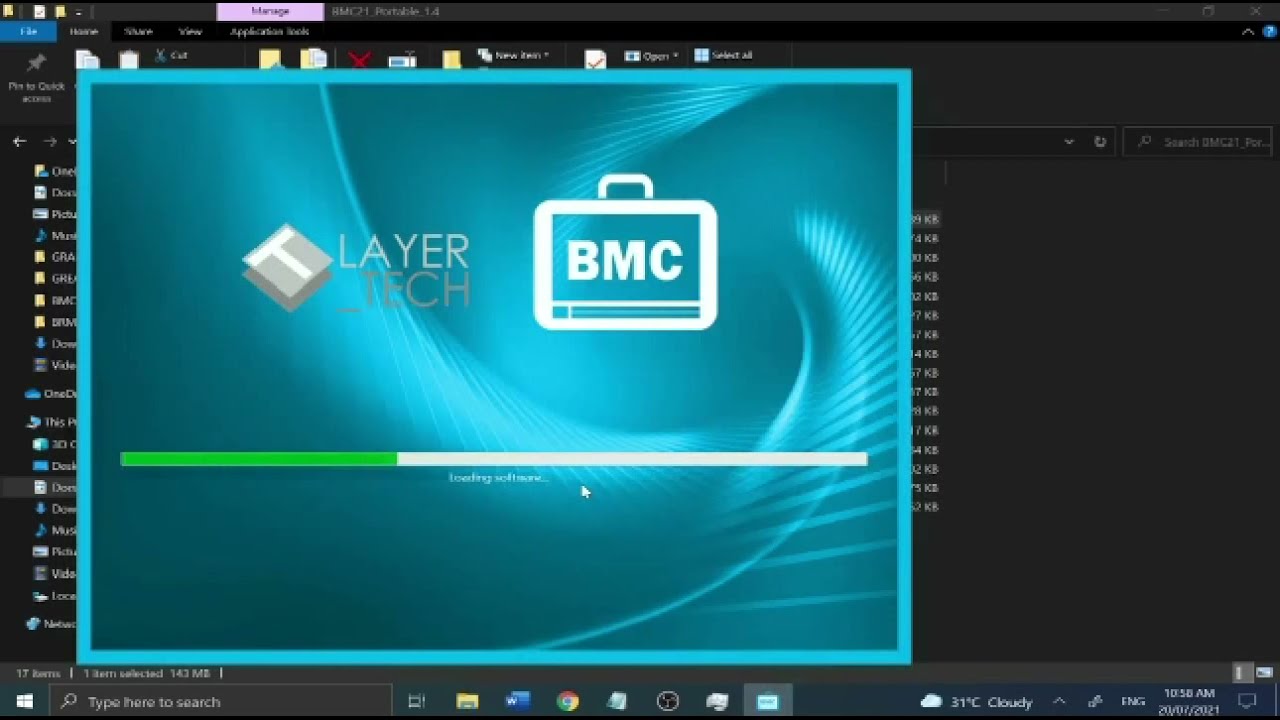Select highlighted Documents under This PC
The image size is (1280, 720).
tap(40, 487)
